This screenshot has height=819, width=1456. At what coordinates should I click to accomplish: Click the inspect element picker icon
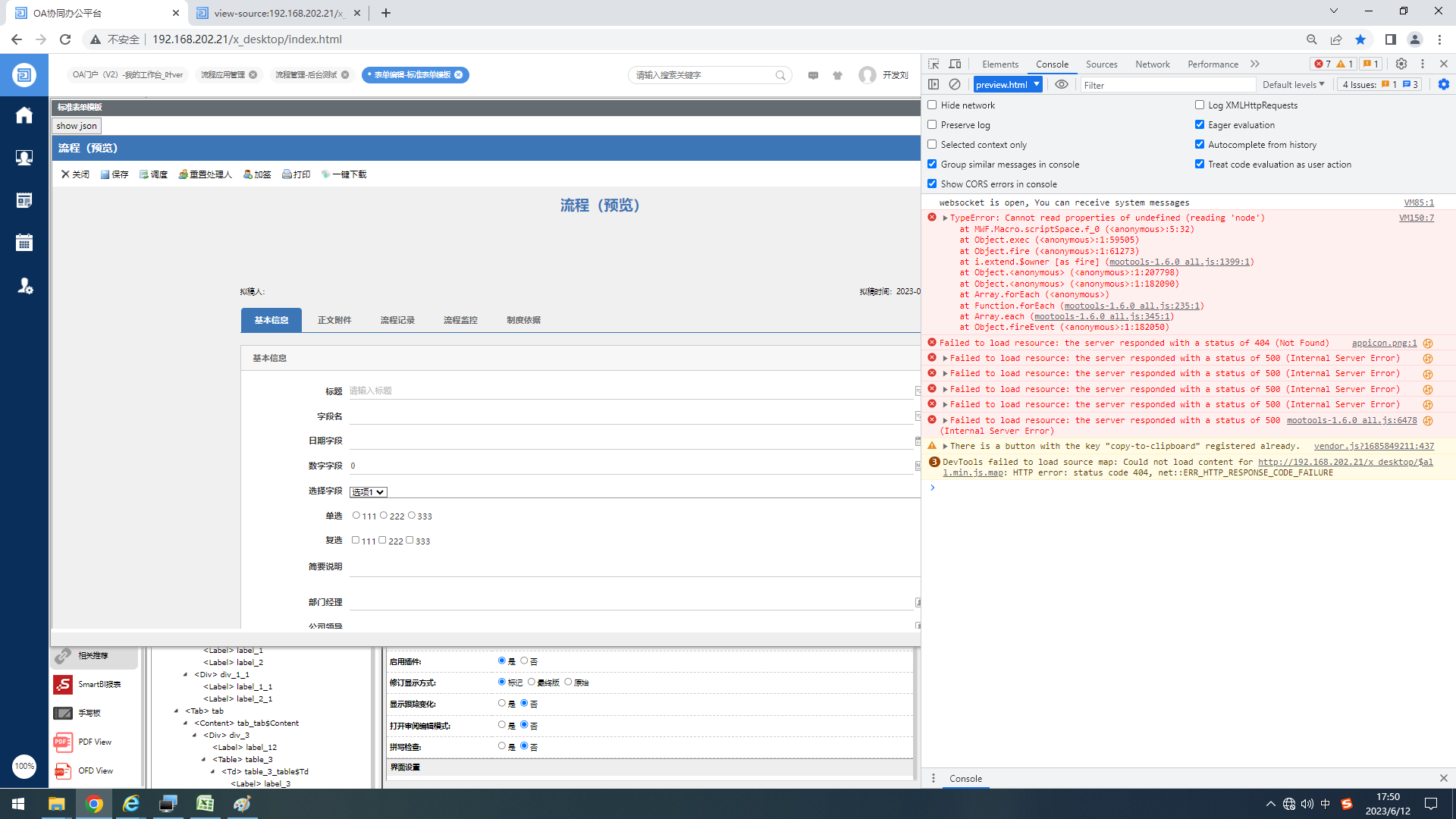click(x=934, y=64)
